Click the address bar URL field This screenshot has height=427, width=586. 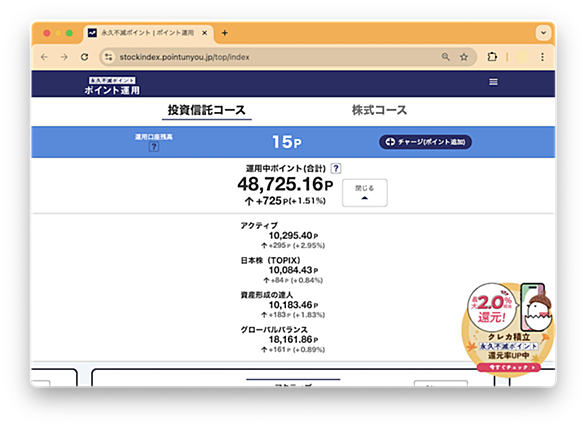(277, 57)
